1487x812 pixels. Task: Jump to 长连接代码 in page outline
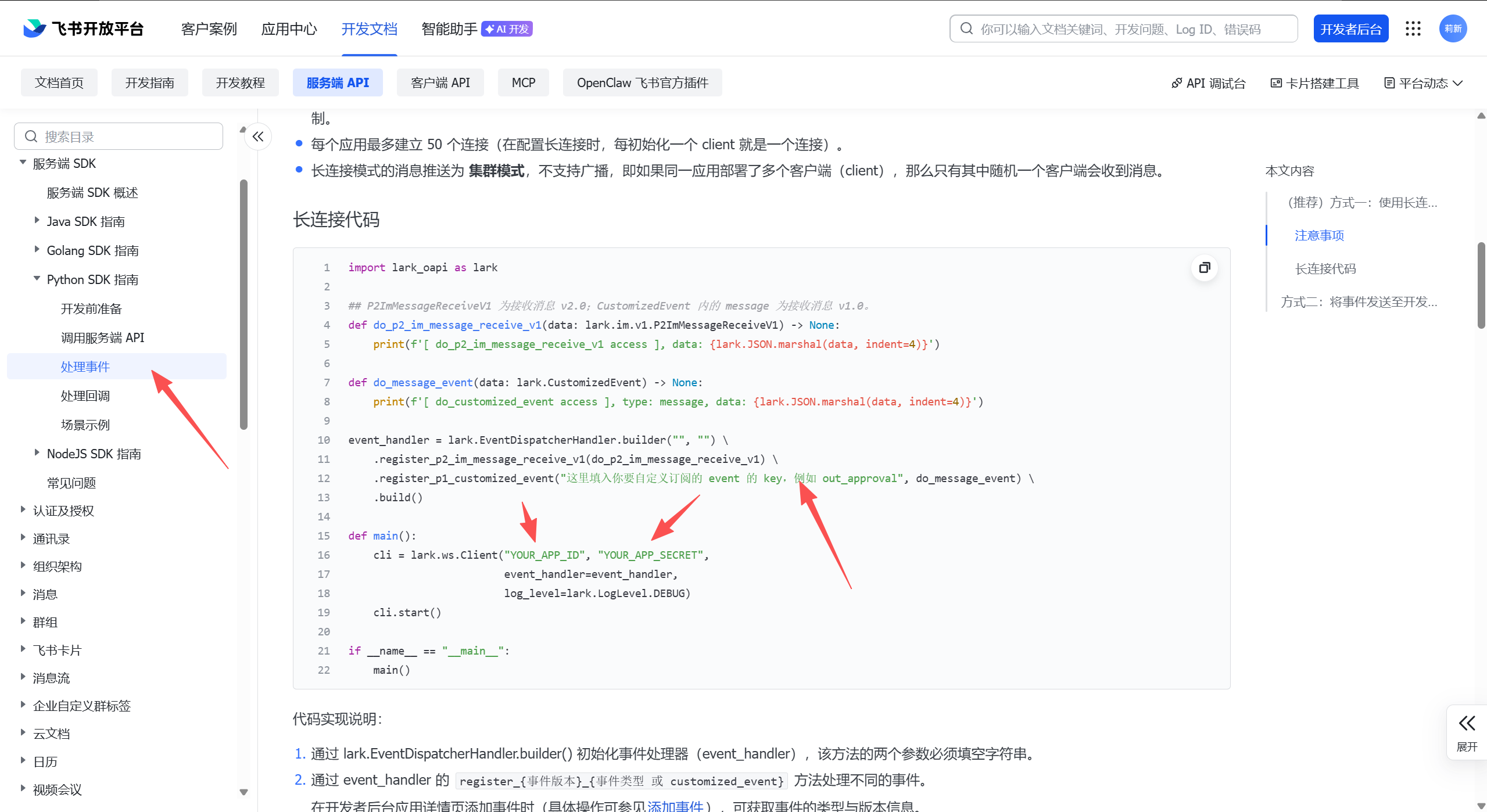coord(1325,268)
